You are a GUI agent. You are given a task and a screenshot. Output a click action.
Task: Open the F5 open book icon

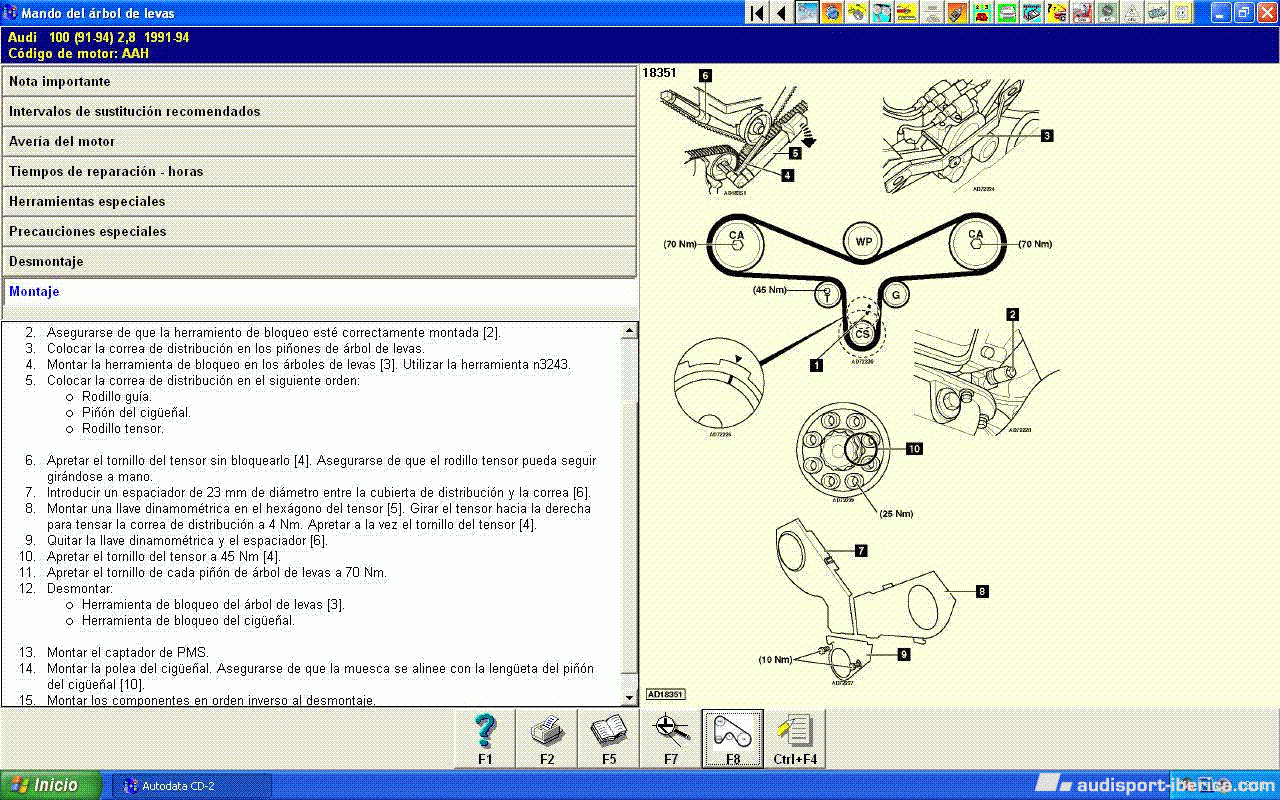[x=609, y=739]
